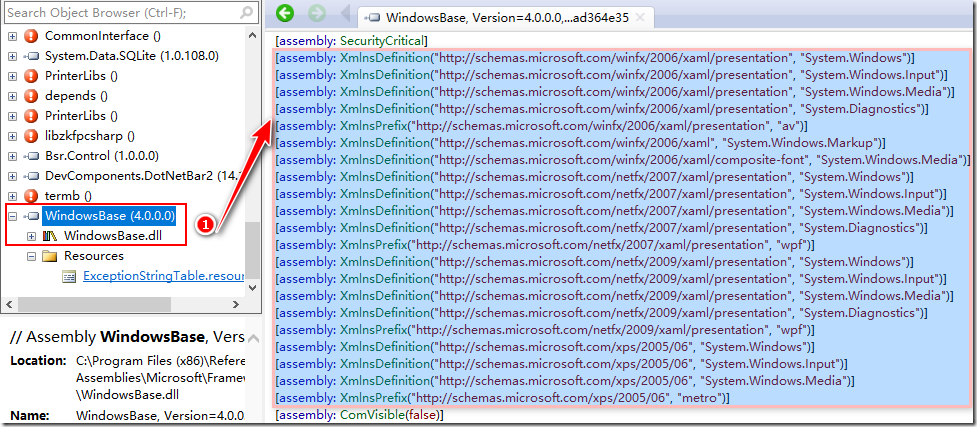Close the WindowsBase Version=4.0.0.0 tab

tap(642, 17)
